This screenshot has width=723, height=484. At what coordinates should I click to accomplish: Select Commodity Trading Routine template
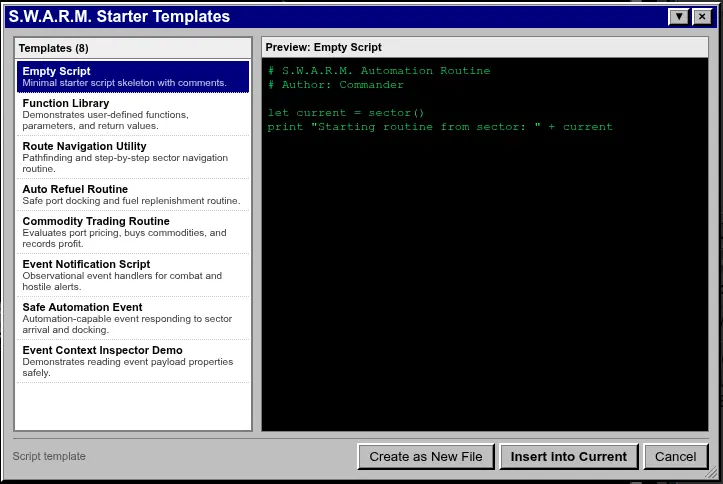(133, 232)
